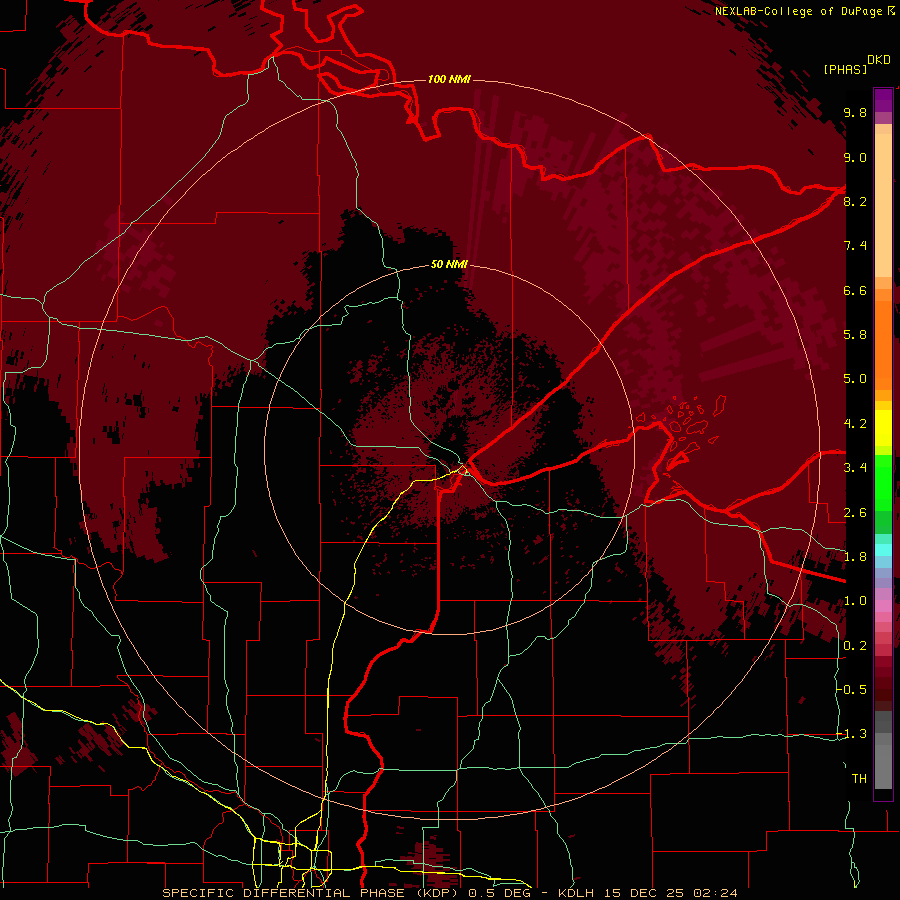Click the 2.6 legend value

[x=855, y=513]
